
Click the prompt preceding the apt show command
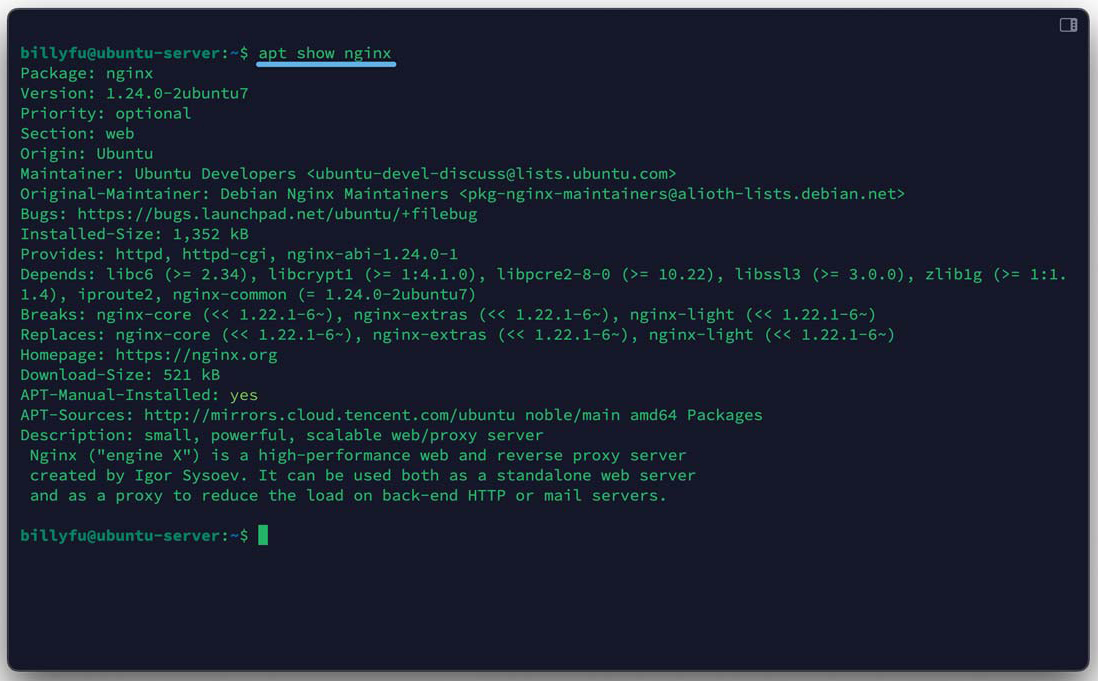click(134, 53)
